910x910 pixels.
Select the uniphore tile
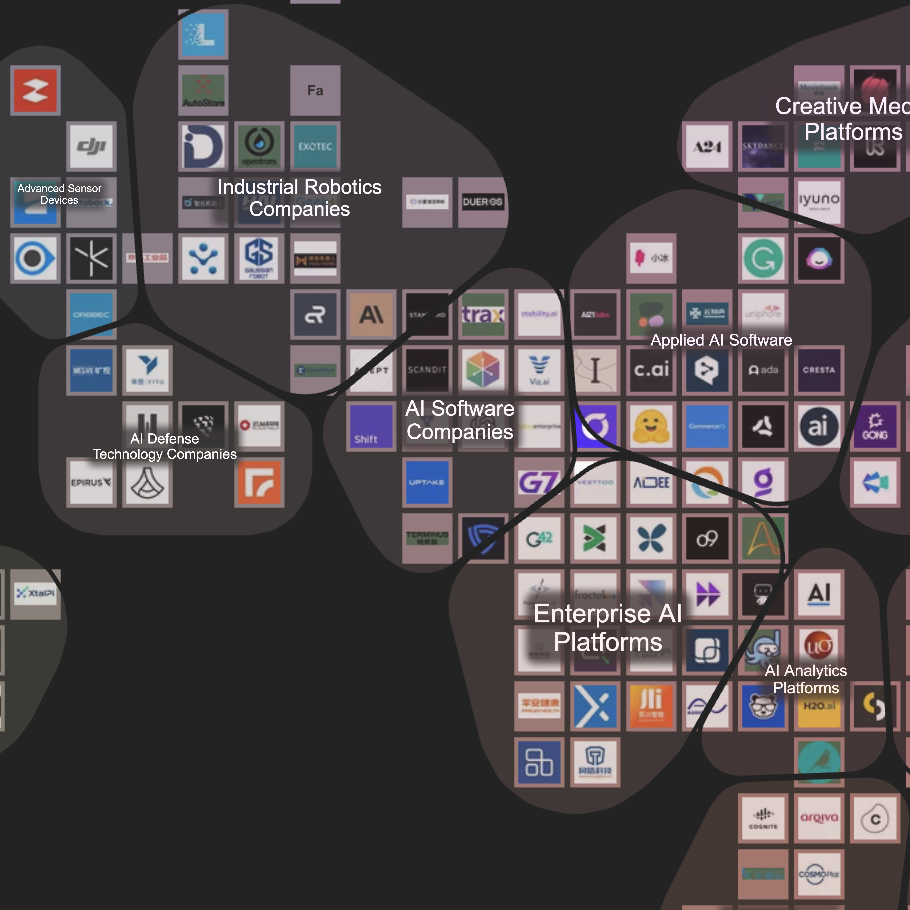pos(763,314)
